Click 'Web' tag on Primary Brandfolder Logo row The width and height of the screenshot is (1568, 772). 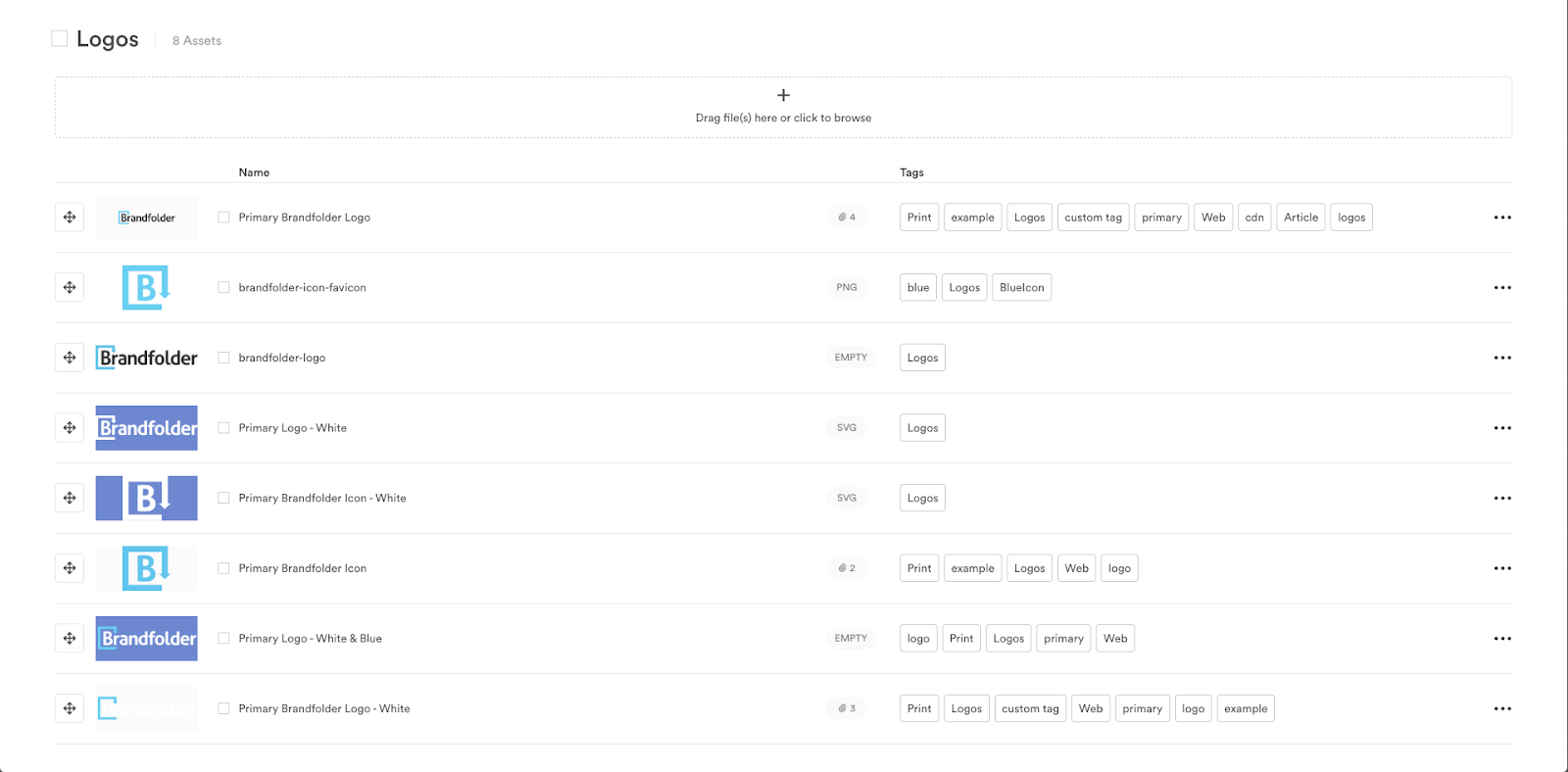(1213, 217)
